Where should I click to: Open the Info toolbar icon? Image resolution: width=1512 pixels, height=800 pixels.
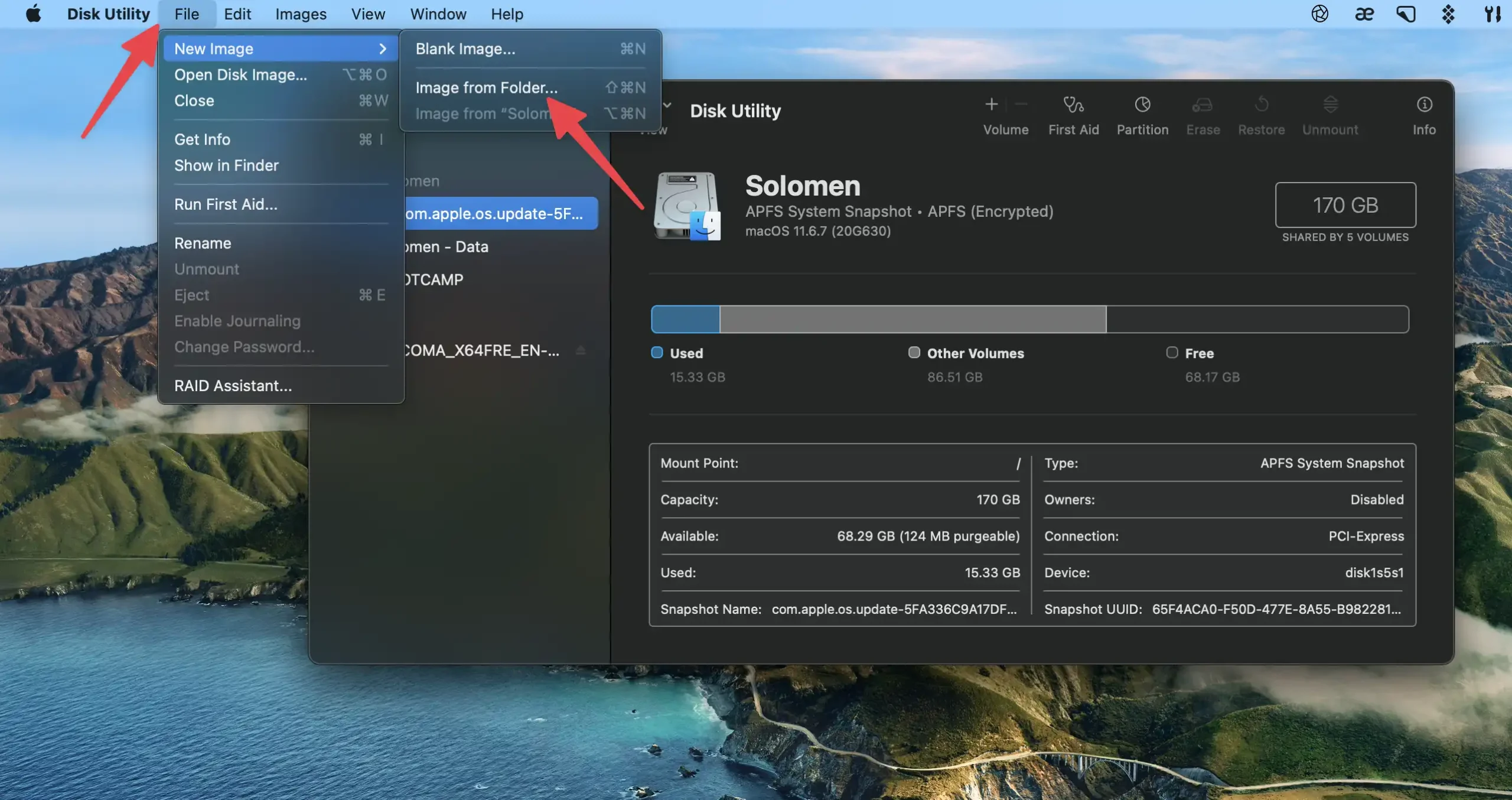(x=1424, y=105)
